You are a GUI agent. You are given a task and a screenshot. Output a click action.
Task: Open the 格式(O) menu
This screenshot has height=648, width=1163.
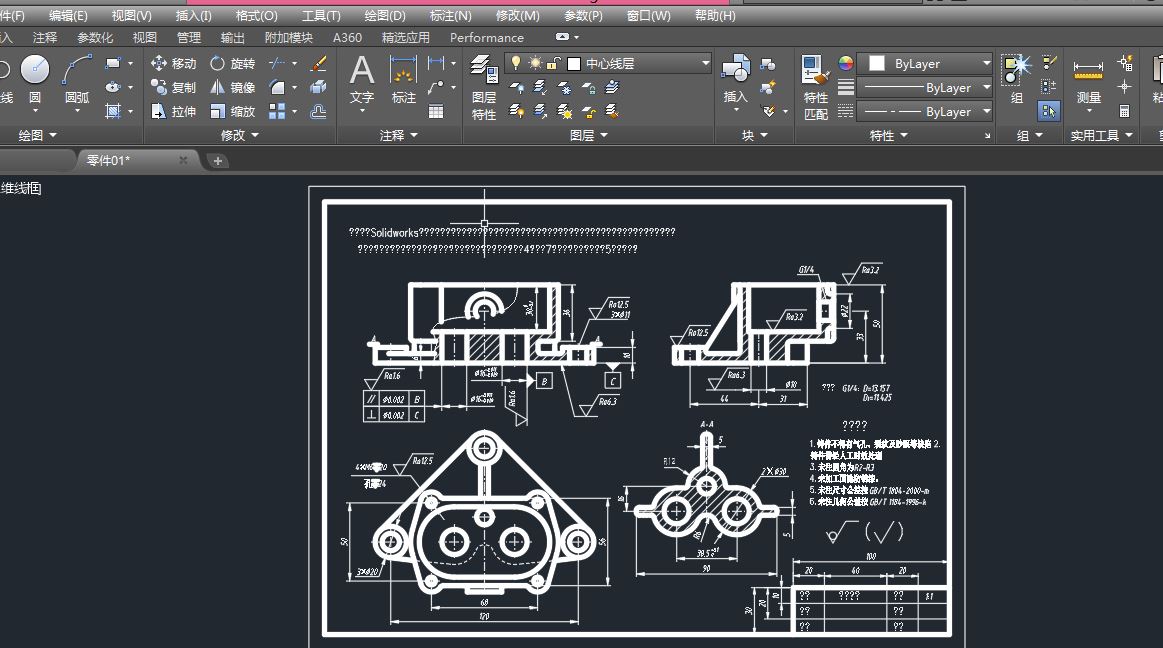256,16
